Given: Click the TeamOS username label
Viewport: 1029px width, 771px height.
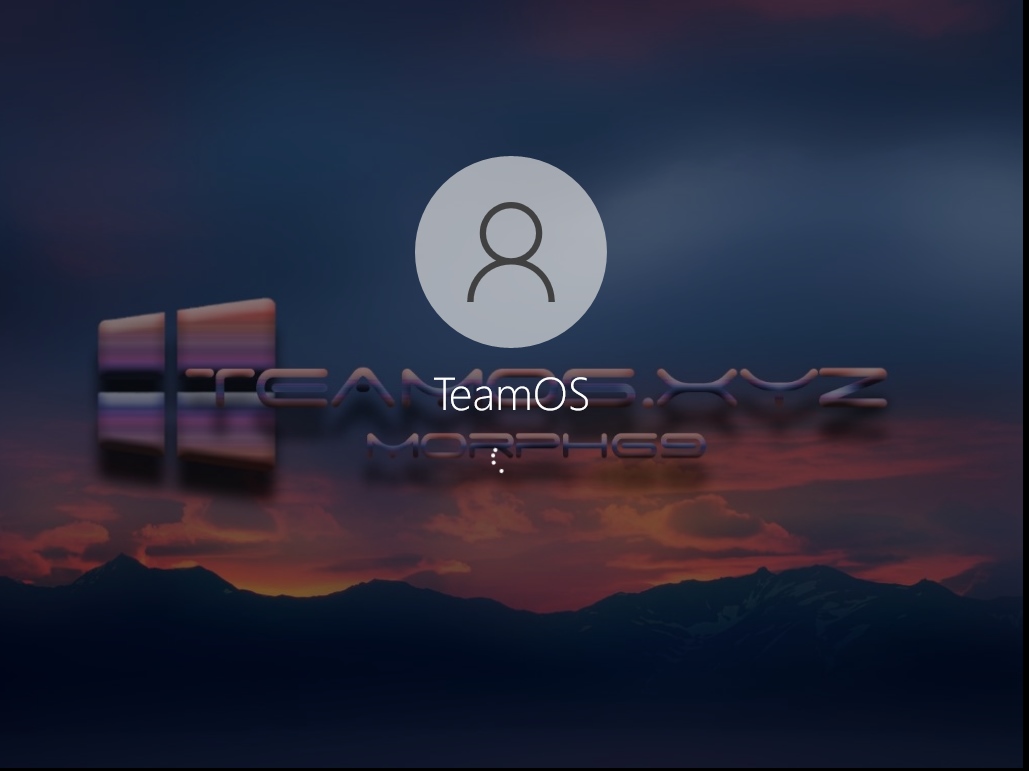Looking at the screenshot, I should pos(511,394).
